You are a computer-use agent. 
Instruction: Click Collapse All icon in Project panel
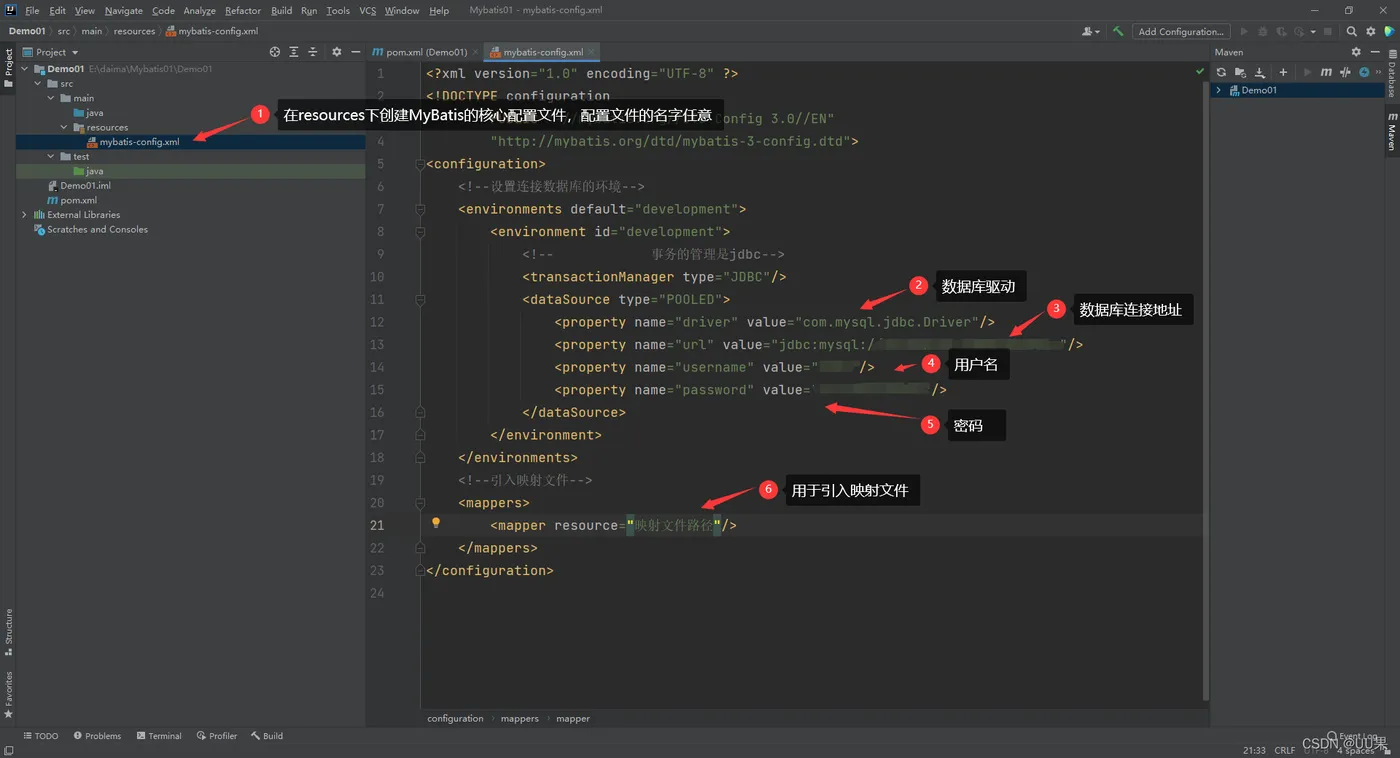(313, 52)
